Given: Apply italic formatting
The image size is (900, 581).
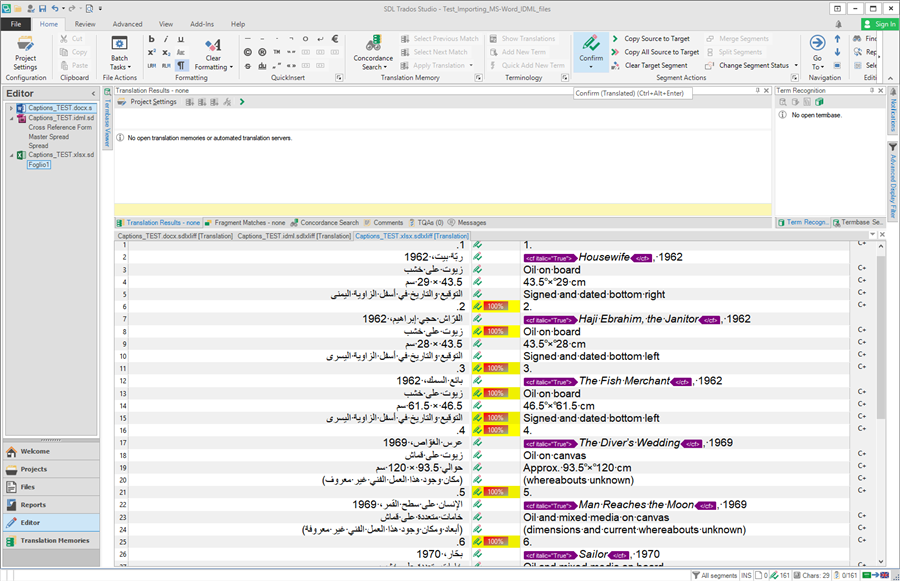Looking at the screenshot, I should pyautogui.click(x=166, y=39).
